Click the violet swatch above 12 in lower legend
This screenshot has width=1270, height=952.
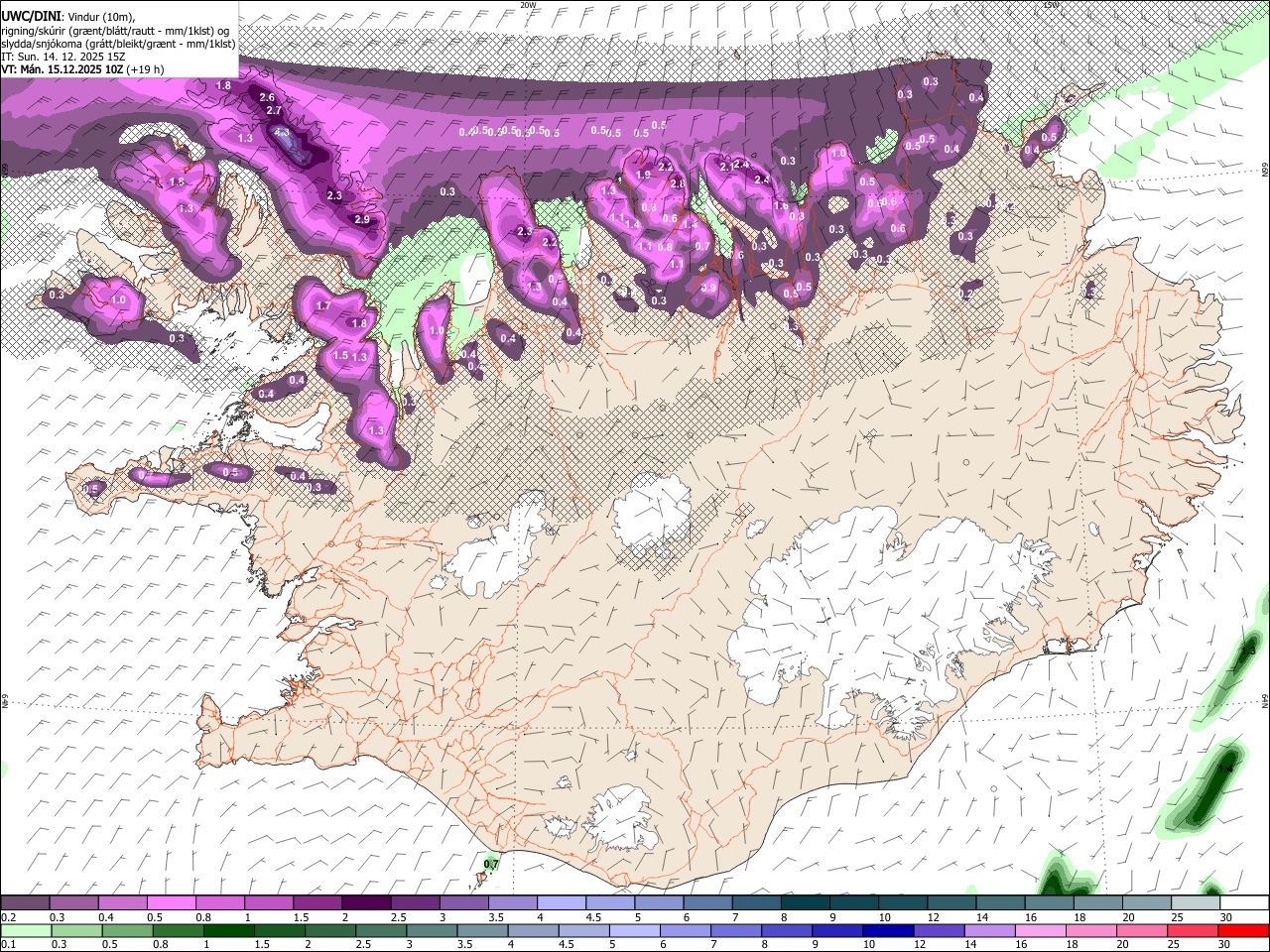(940, 930)
